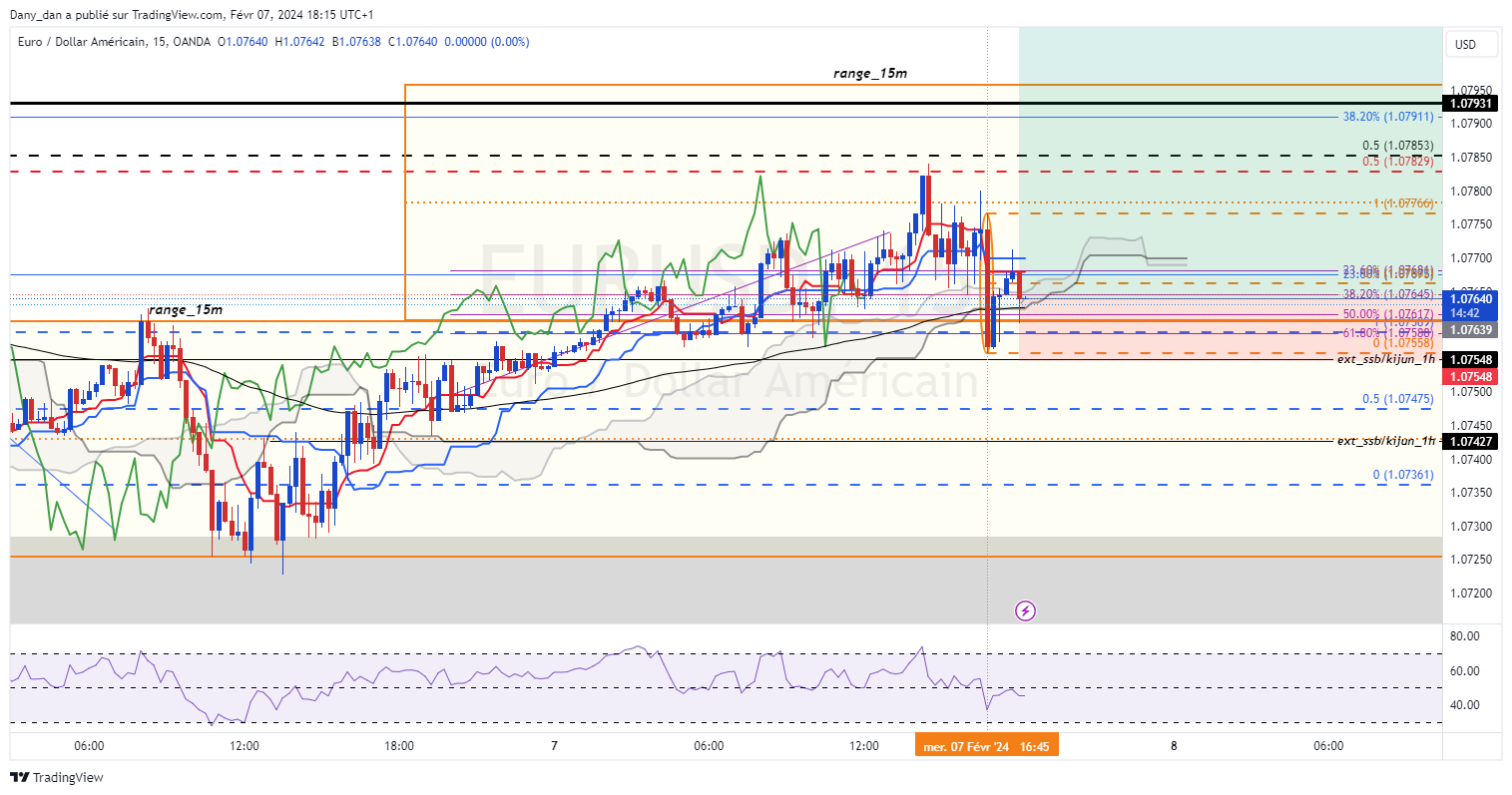Select the orange level label 1 (1.07766)

point(1403,203)
